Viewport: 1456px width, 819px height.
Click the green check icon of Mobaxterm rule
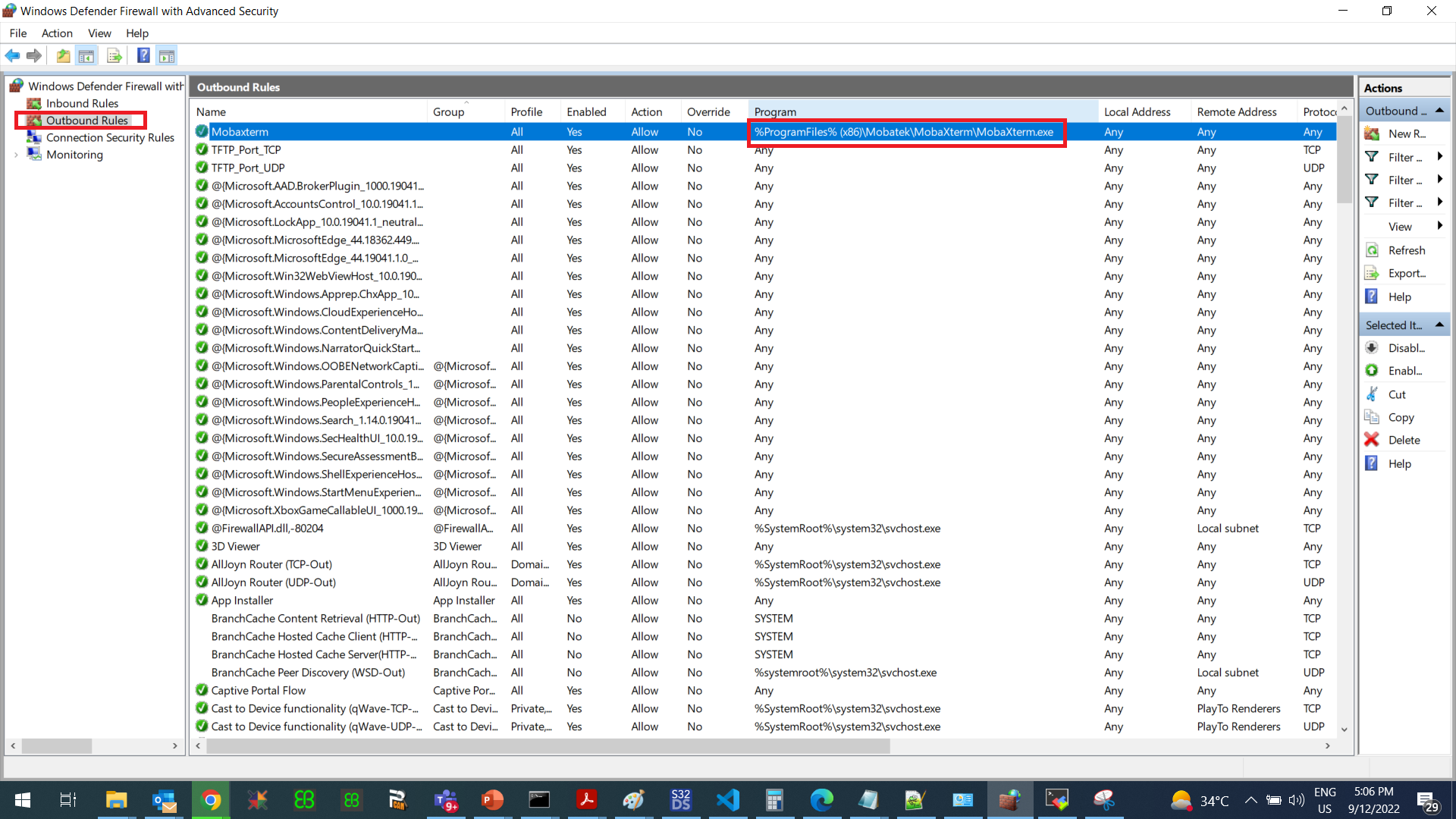coord(202,131)
